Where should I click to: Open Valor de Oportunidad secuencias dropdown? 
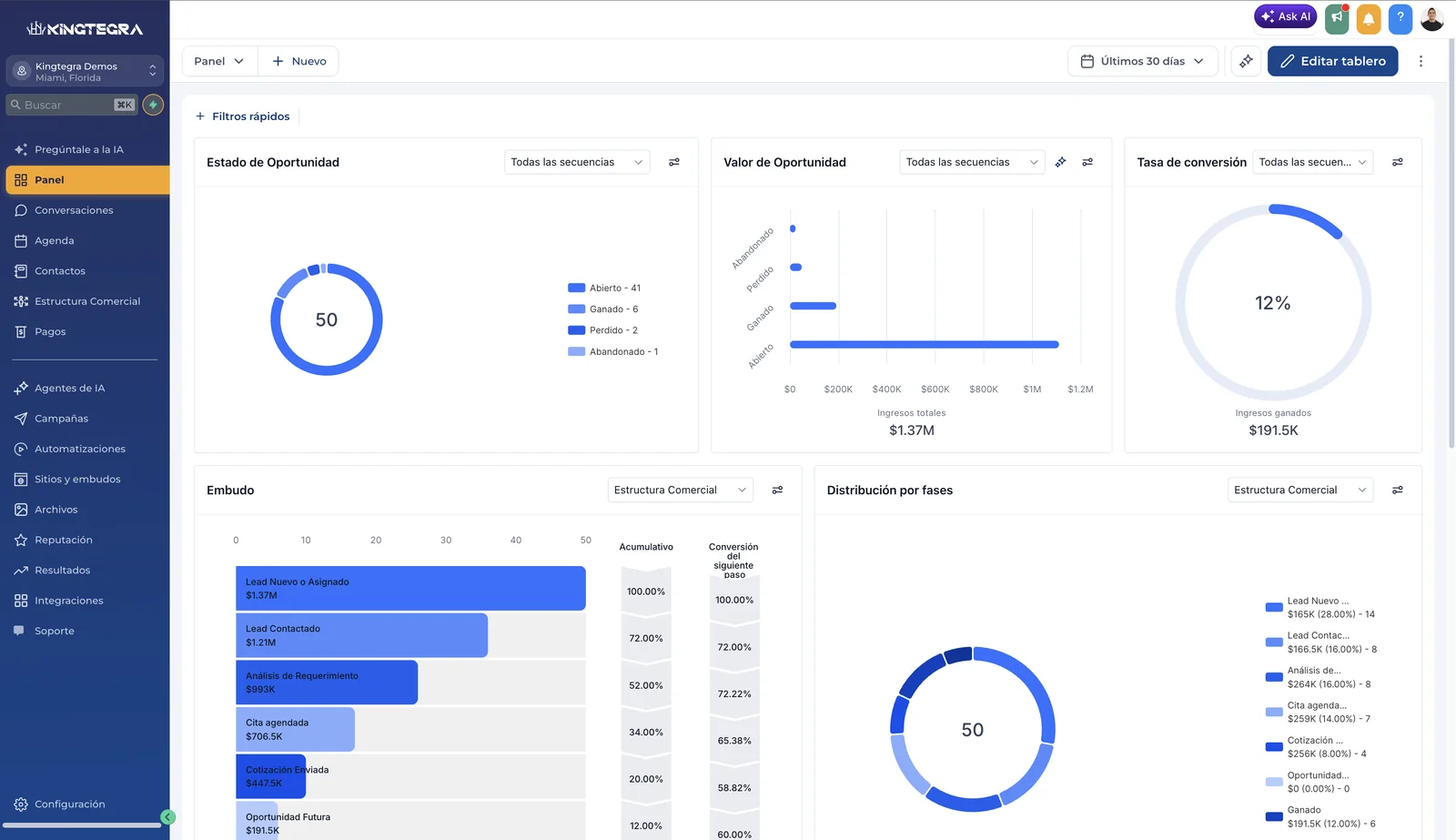[x=972, y=162]
